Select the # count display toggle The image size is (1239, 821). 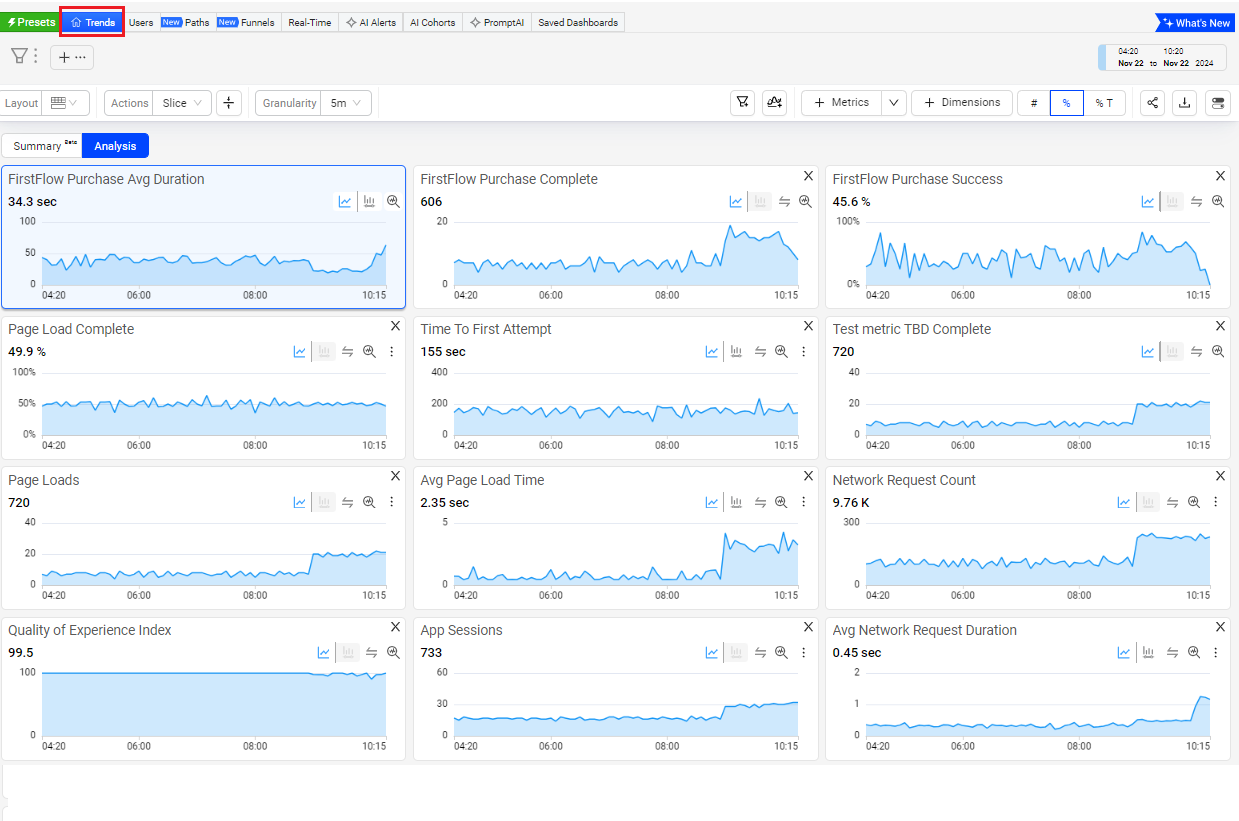(x=1034, y=103)
